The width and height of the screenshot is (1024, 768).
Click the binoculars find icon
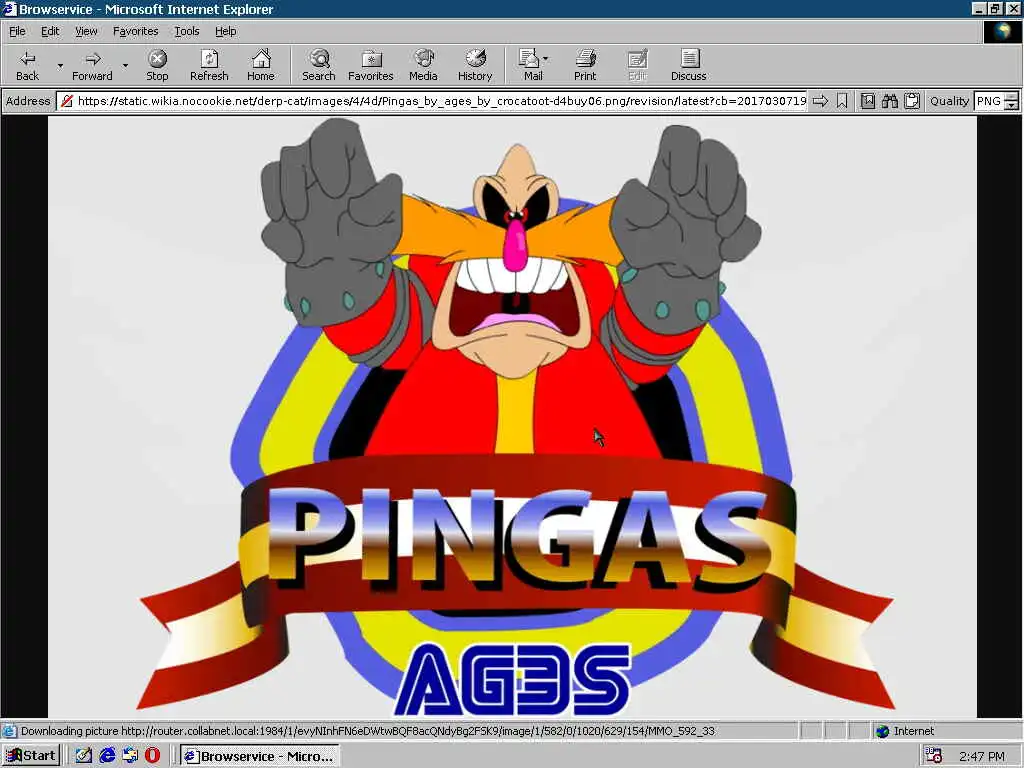click(x=889, y=101)
